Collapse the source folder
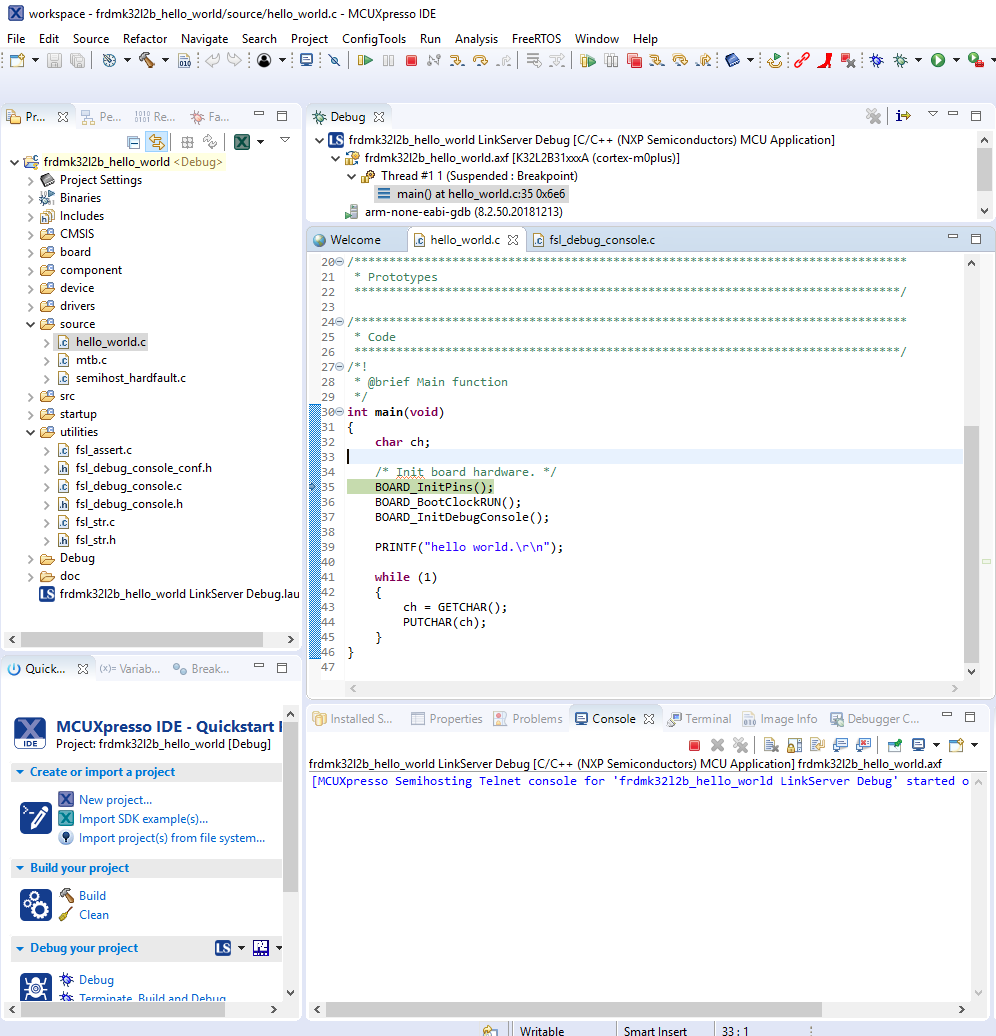 point(30,324)
